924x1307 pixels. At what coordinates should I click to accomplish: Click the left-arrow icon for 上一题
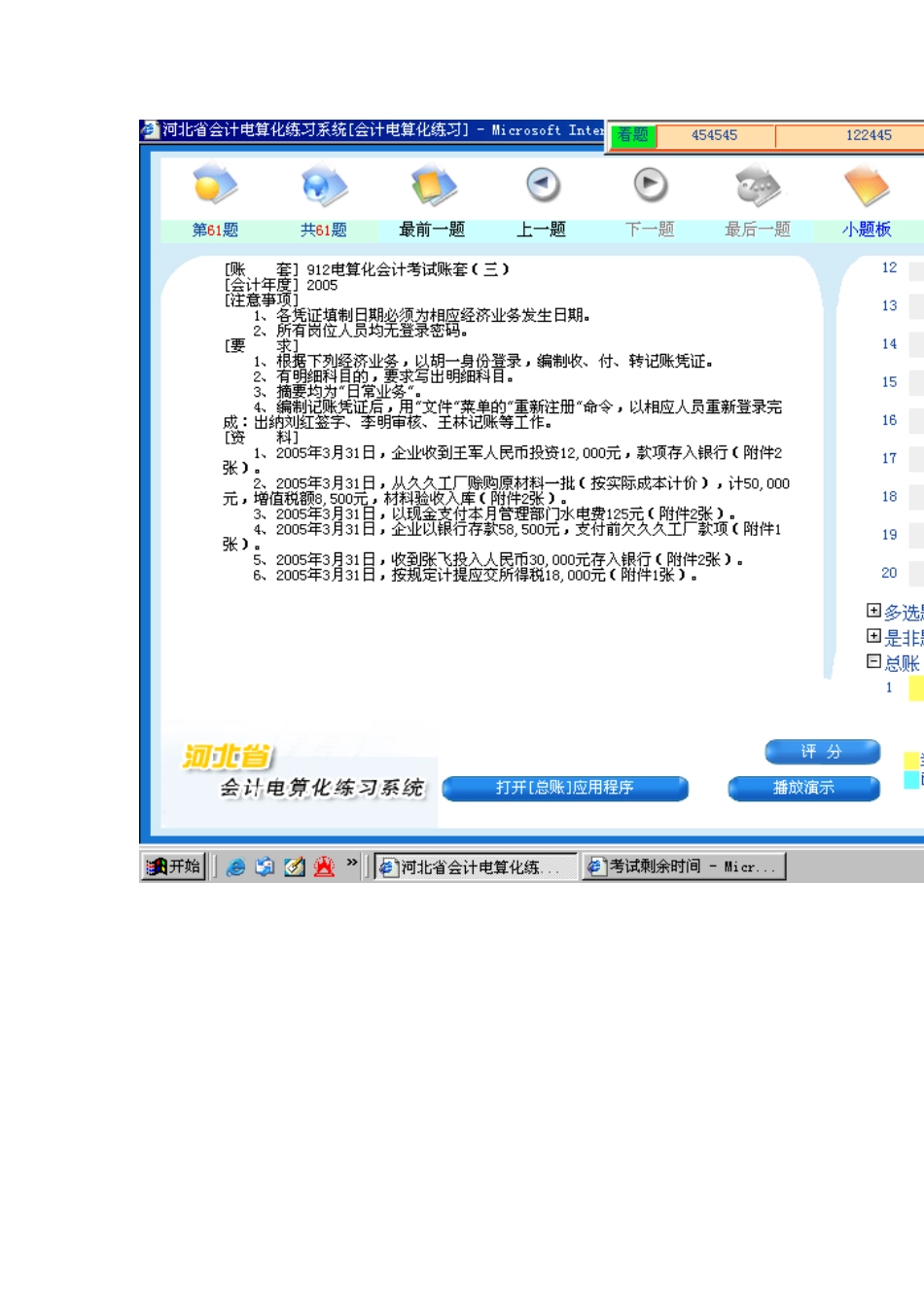[x=543, y=184]
